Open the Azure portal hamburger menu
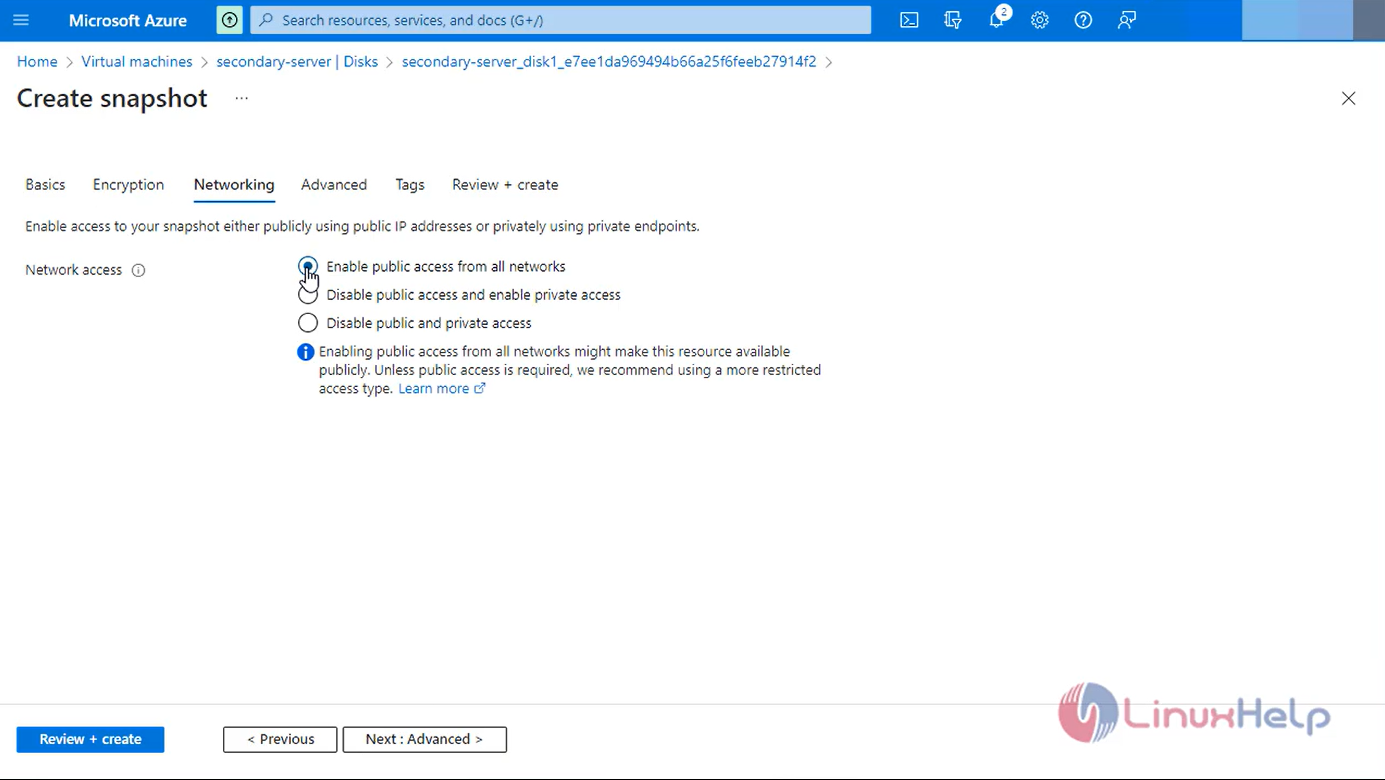1385x780 pixels. 21,20
